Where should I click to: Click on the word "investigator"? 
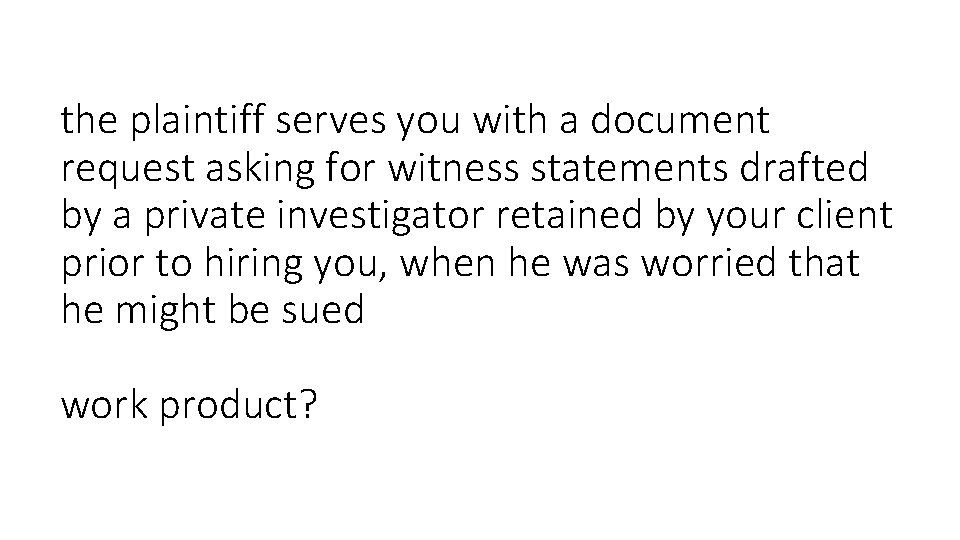tap(380, 217)
